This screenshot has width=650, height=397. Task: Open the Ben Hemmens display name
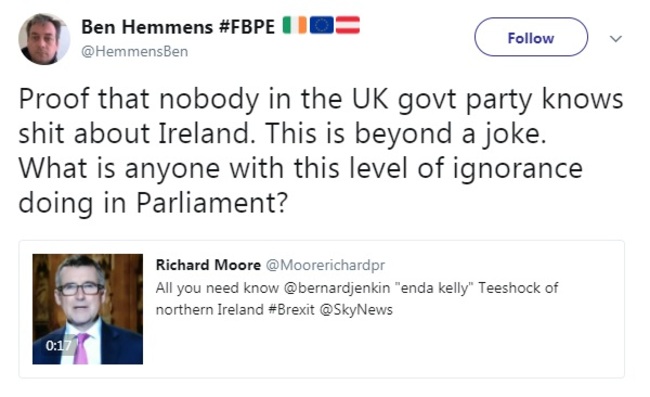tap(147, 27)
